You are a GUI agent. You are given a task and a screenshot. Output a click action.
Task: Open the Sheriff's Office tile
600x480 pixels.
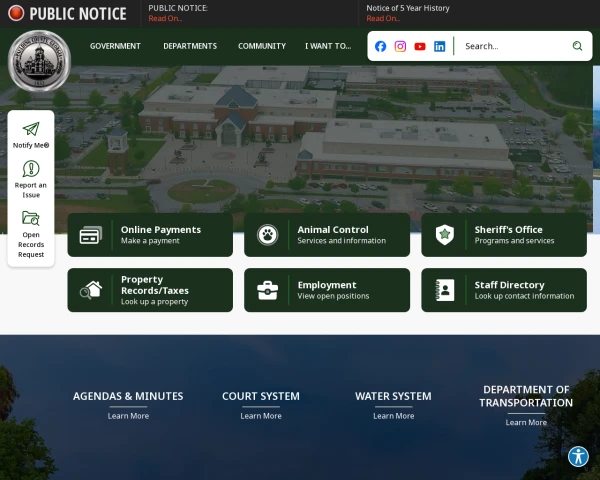[x=504, y=235]
